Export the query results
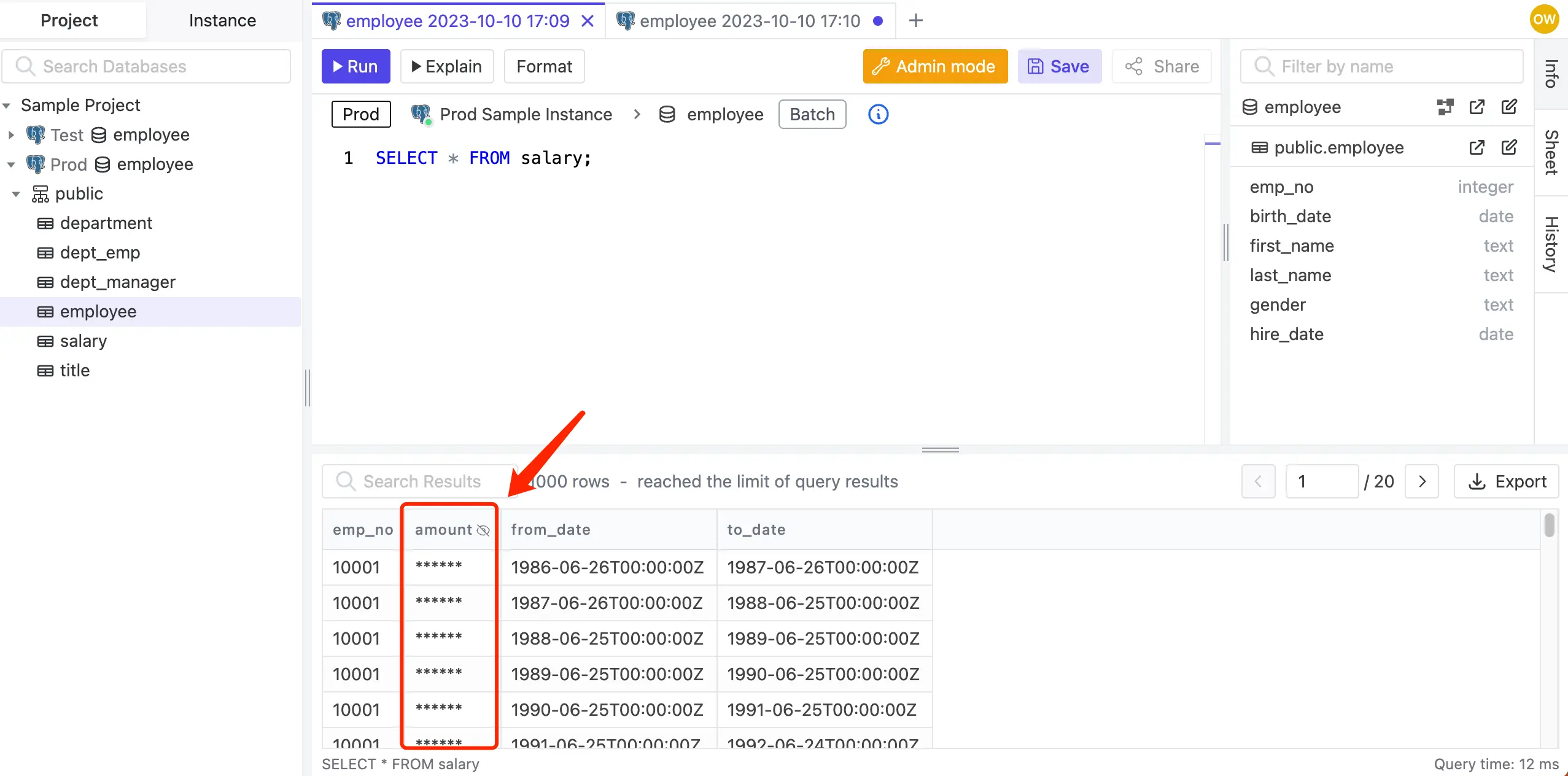The image size is (1568, 776). point(1507,481)
